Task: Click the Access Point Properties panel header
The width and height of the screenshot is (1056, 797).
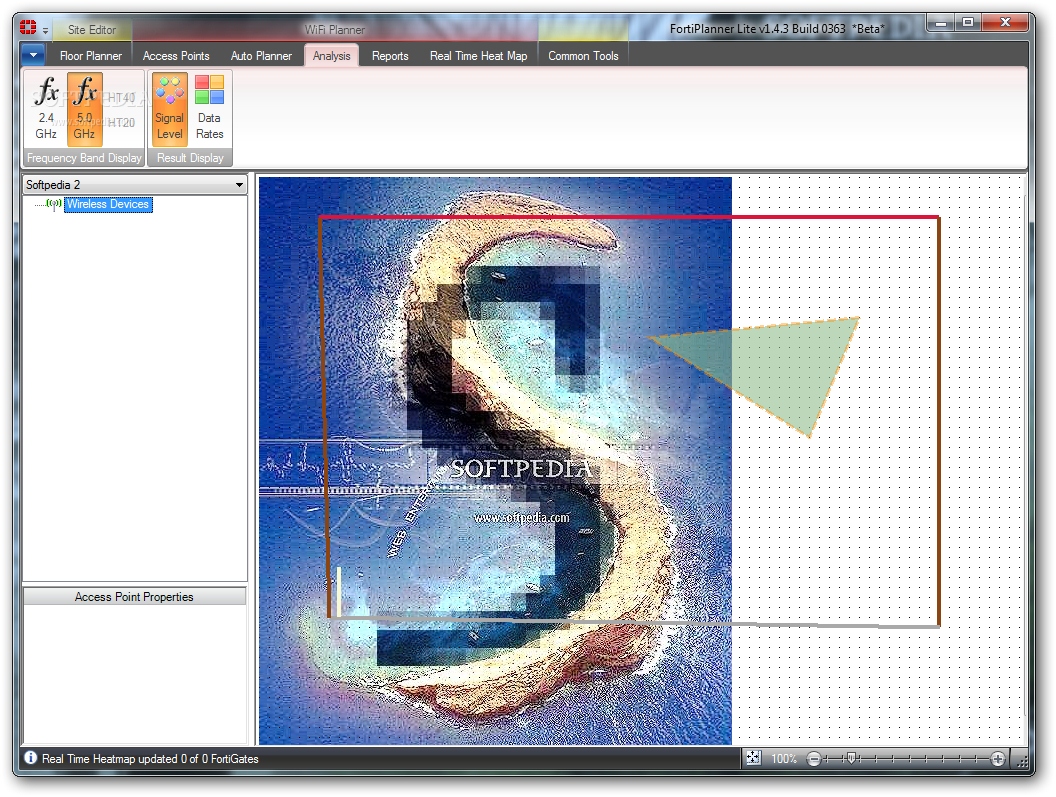Action: coord(134,597)
